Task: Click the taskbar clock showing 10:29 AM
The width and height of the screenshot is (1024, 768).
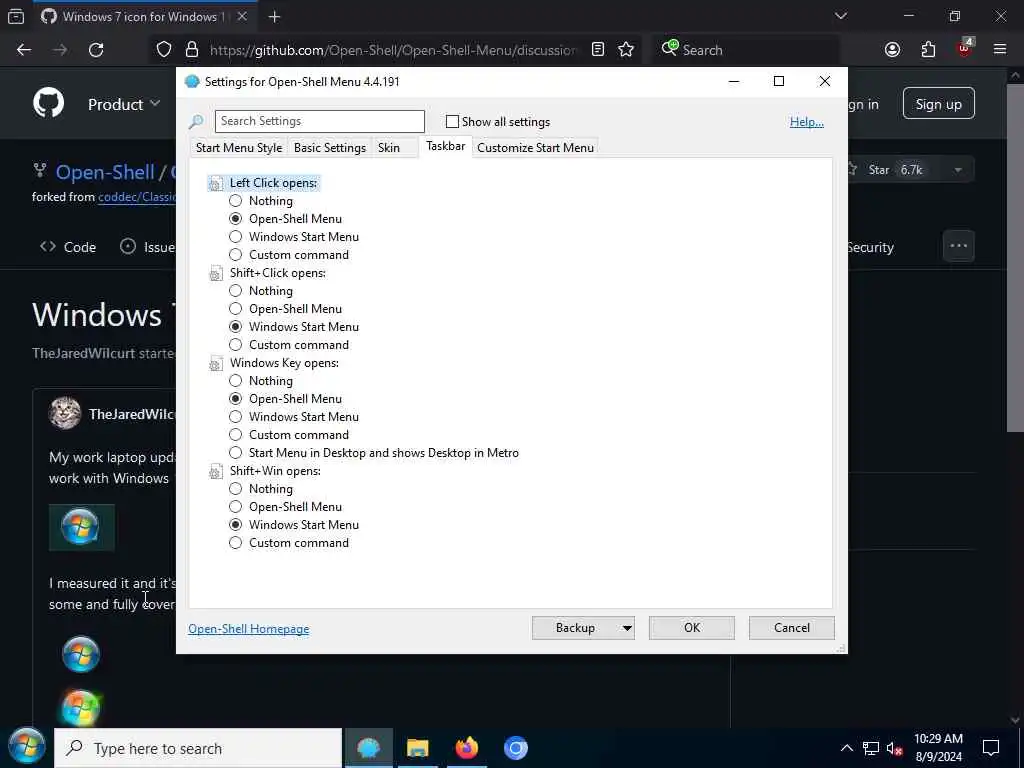Action: coord(938,748)
